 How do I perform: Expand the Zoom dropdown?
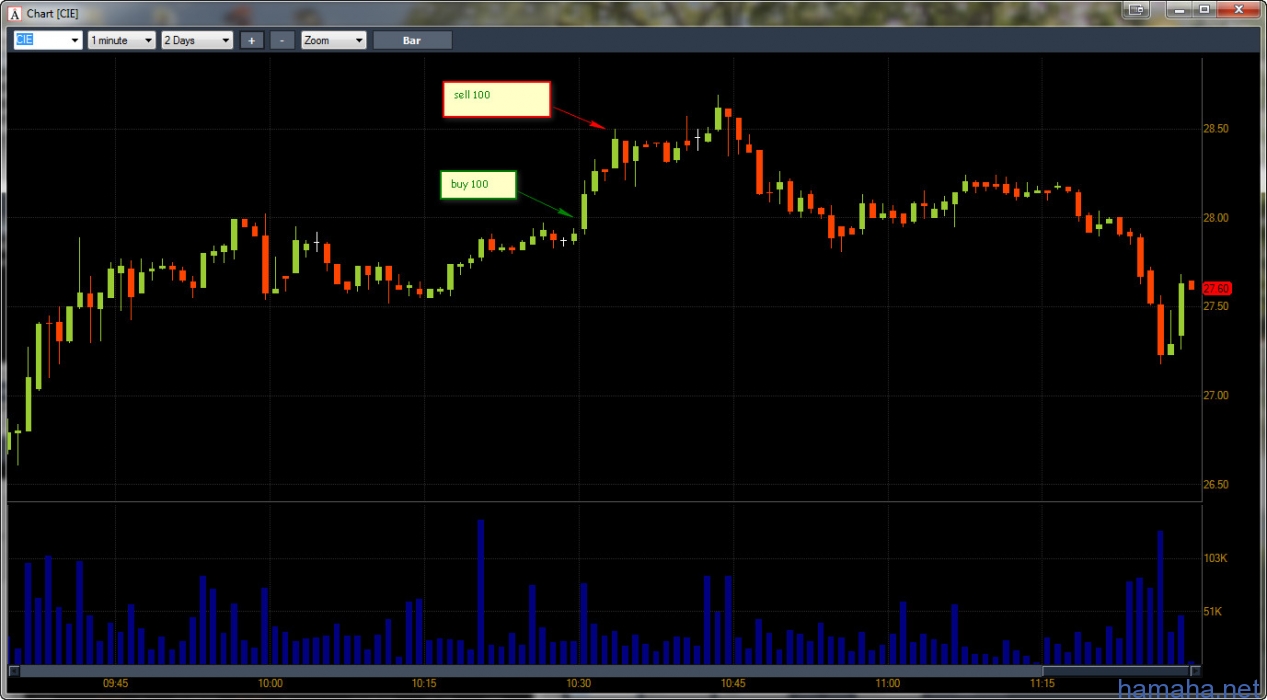[x=334, y=40]
